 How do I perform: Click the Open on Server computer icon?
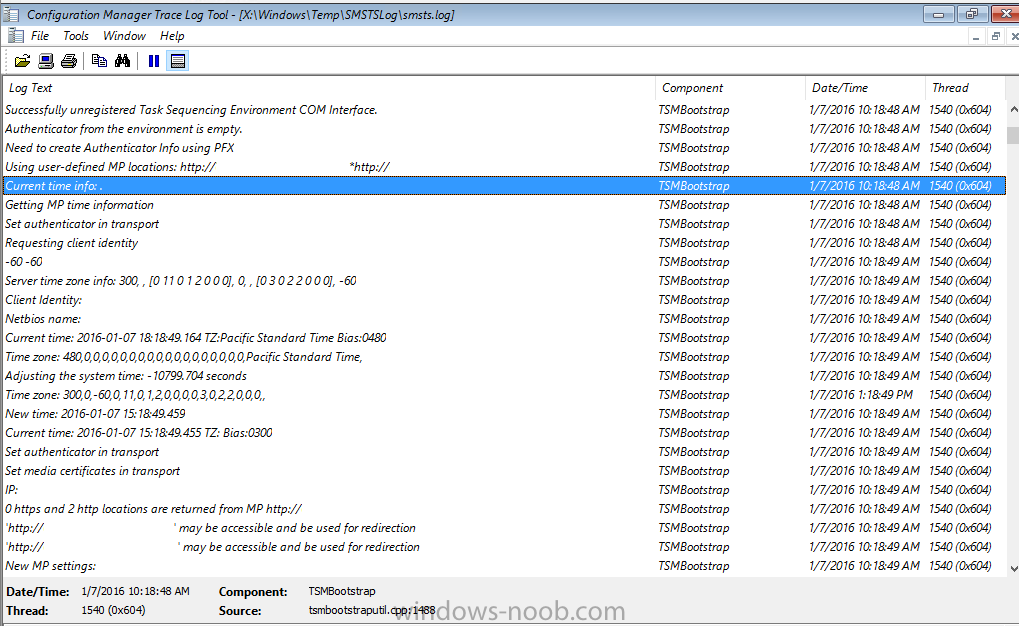point(46,61)
